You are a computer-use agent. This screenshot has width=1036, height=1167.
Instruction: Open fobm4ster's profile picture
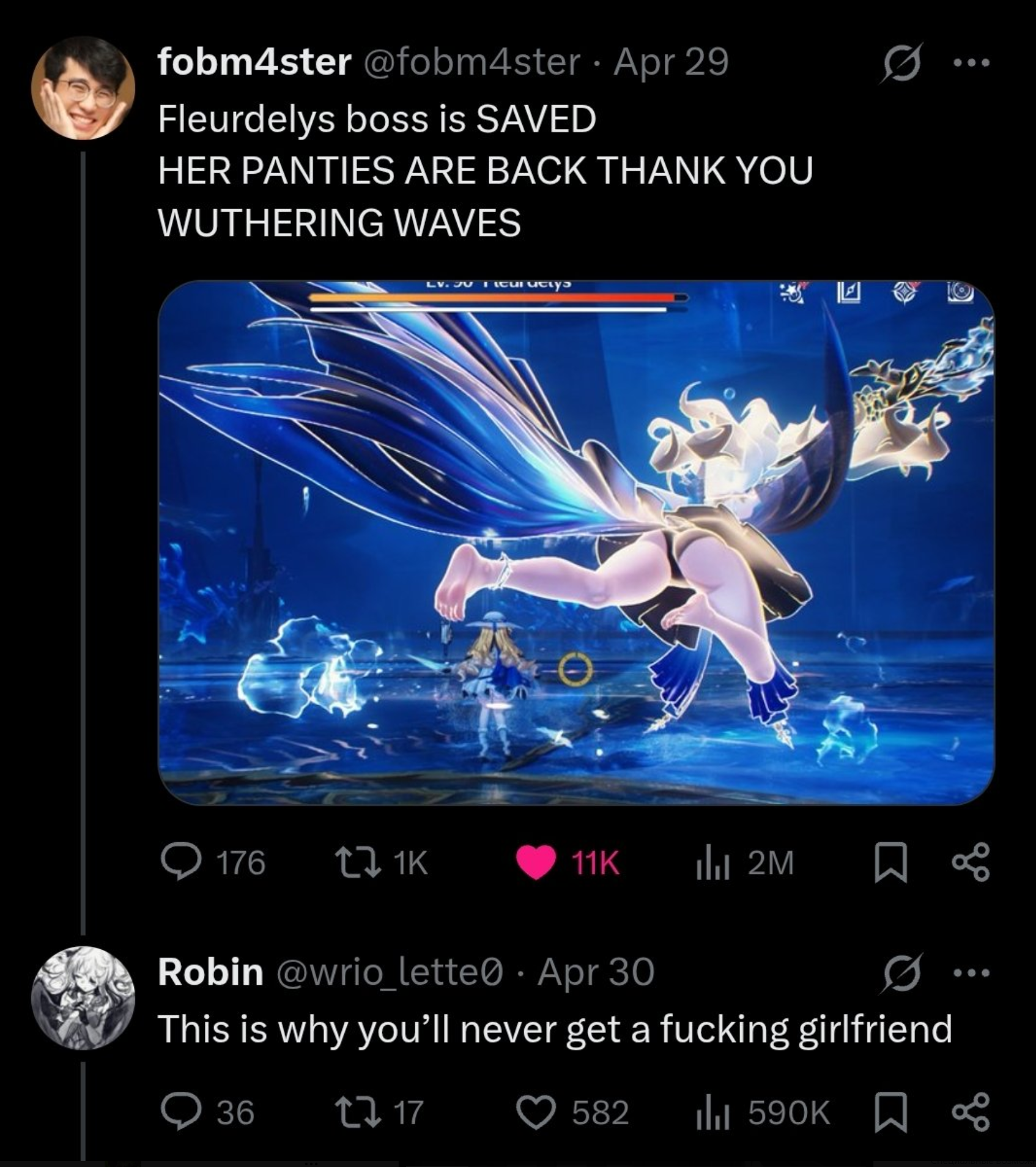click(83, 88)
